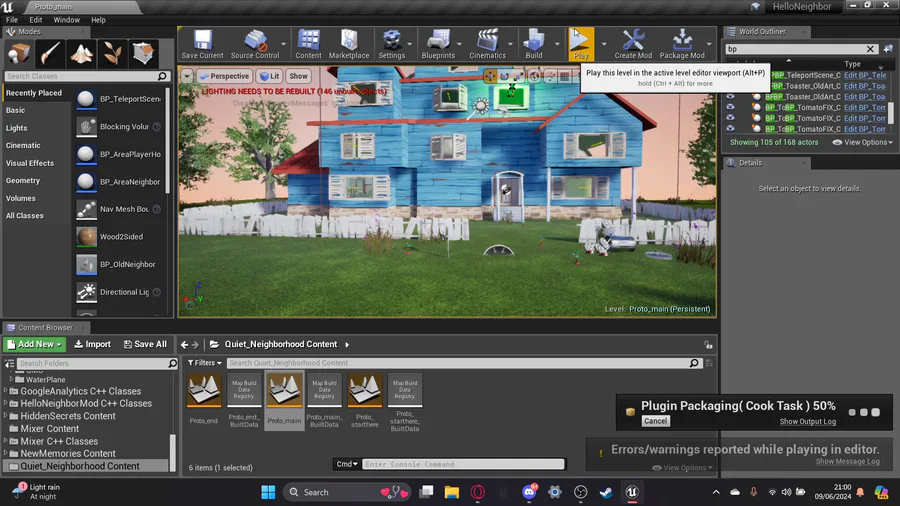Open Cinematics dropdown arrow
This screenshot has height=506, width=900.
[x=510, y=44]
